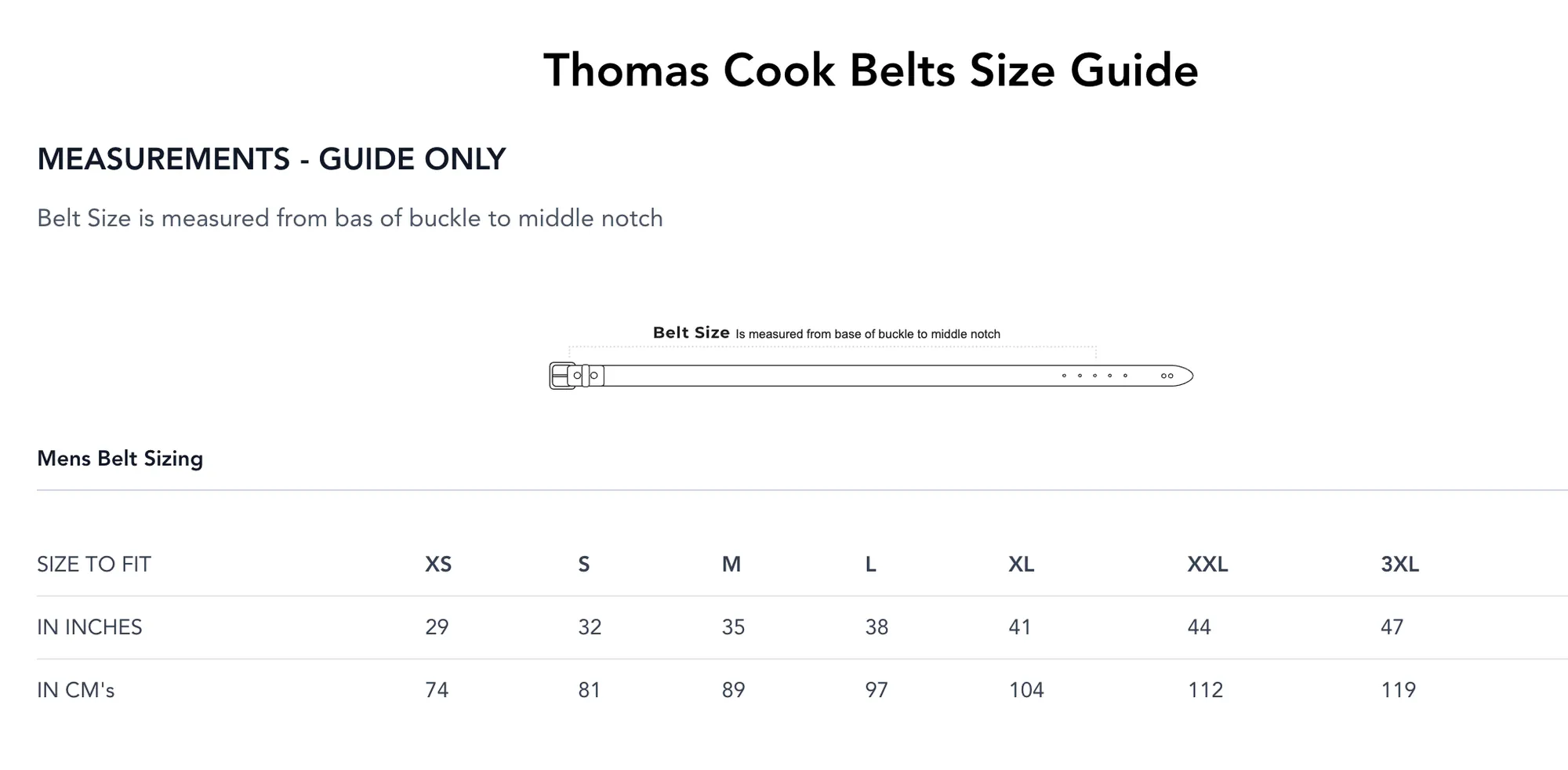Click the belt size diagram strap
The width and height of the screenshot is (1568, 770).
pos(823,376)
